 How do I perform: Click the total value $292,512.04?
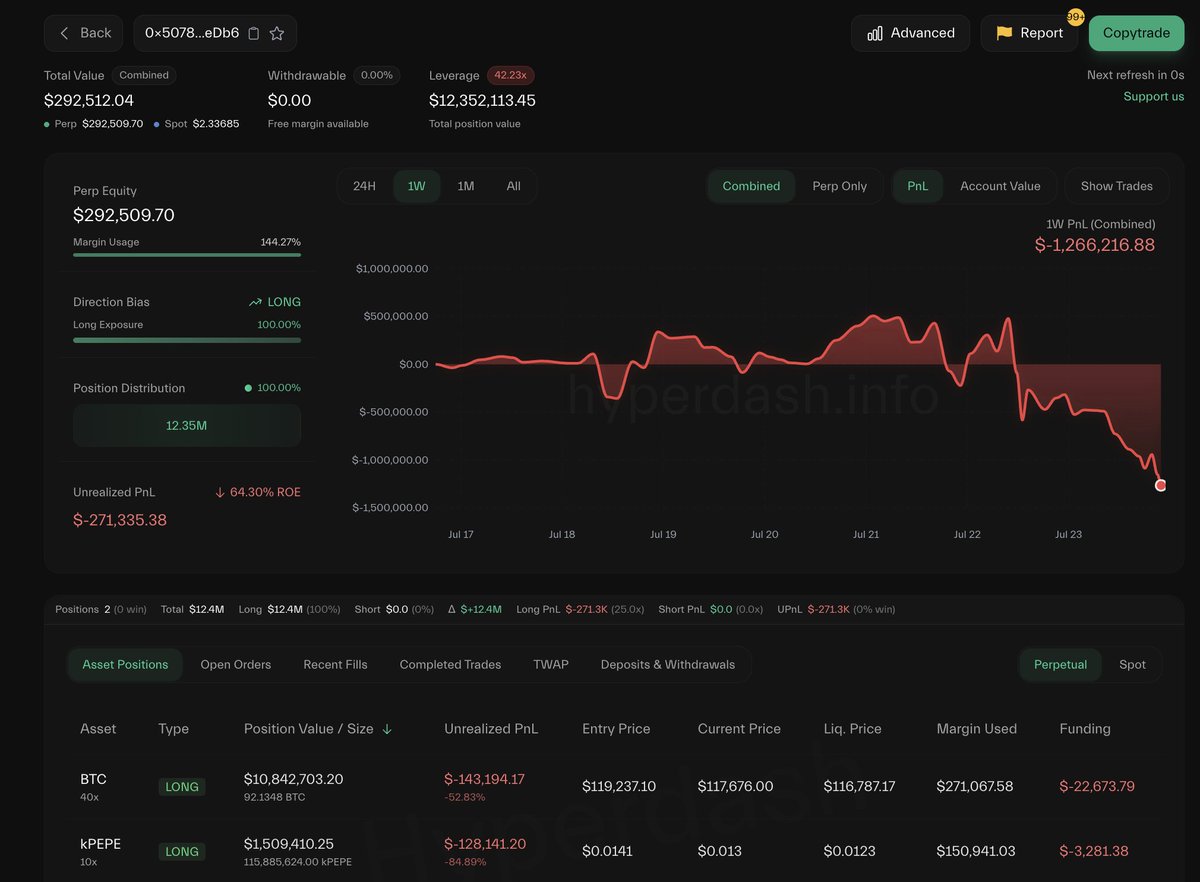(x=89, y=100)
